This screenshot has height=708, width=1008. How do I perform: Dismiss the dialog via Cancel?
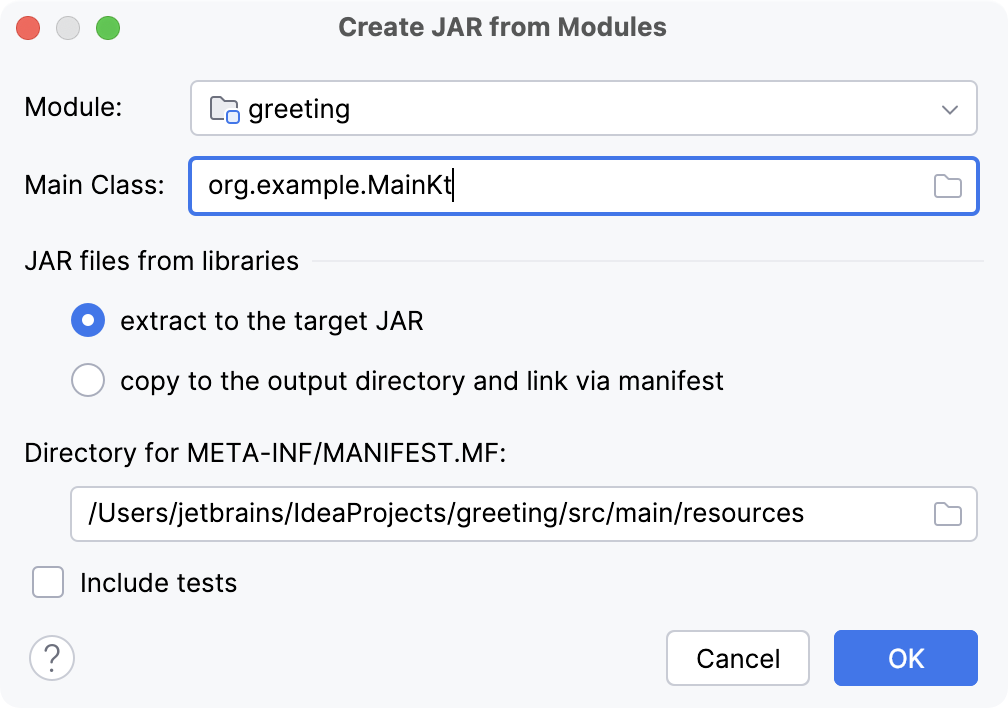(738, 658)
